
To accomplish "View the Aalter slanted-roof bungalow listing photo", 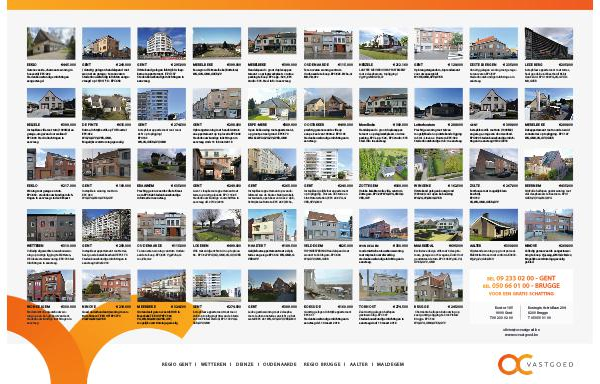I will click(x=494, y=225).
